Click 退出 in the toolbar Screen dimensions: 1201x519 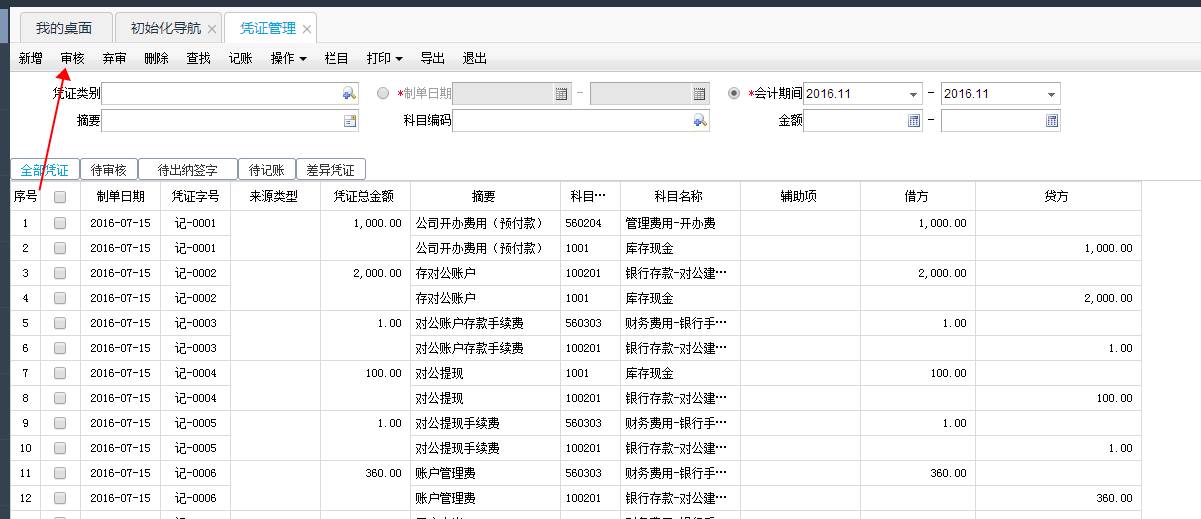coord(475,59)
